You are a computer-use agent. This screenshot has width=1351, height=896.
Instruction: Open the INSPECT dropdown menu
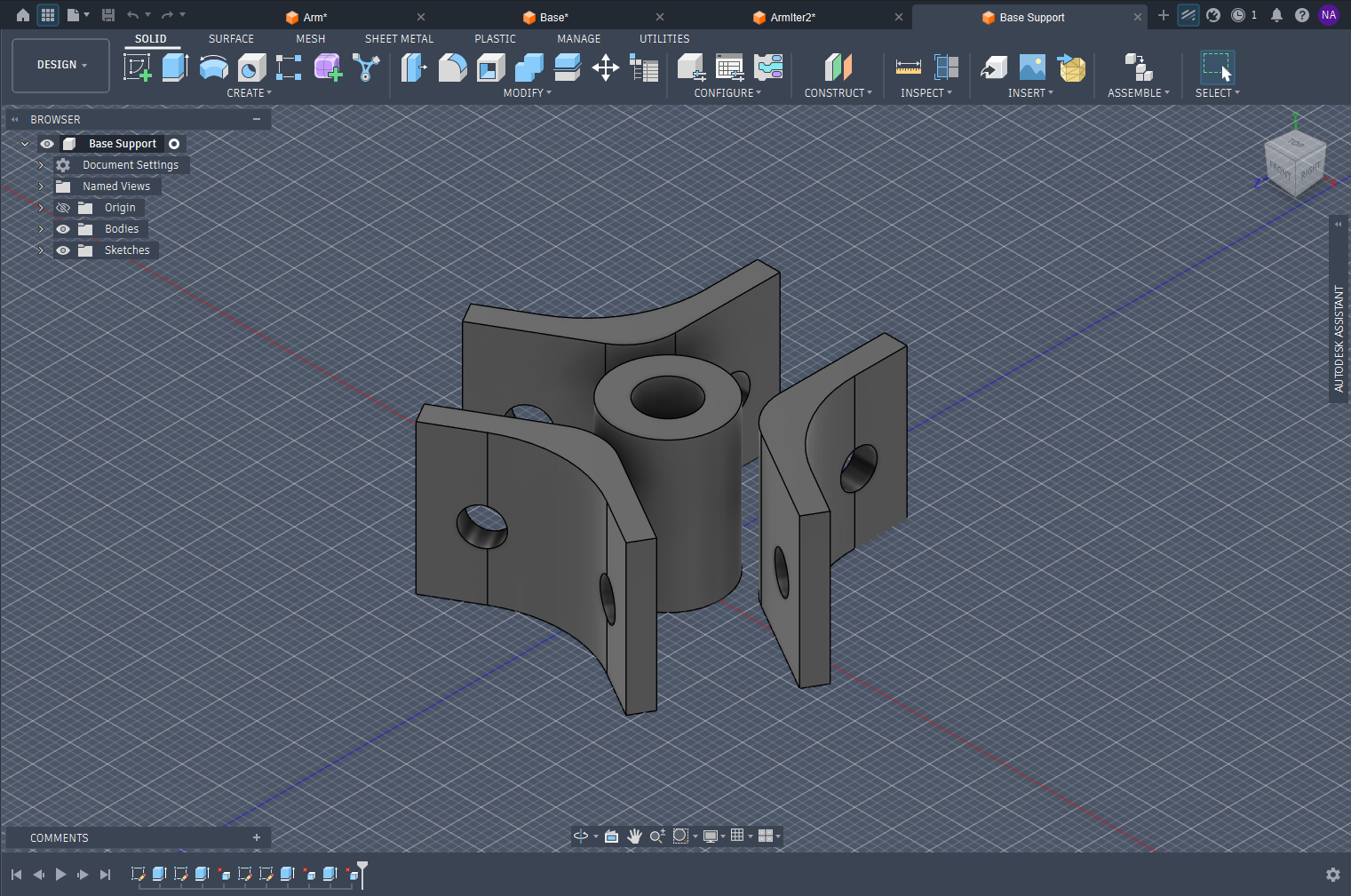(926, 92)
